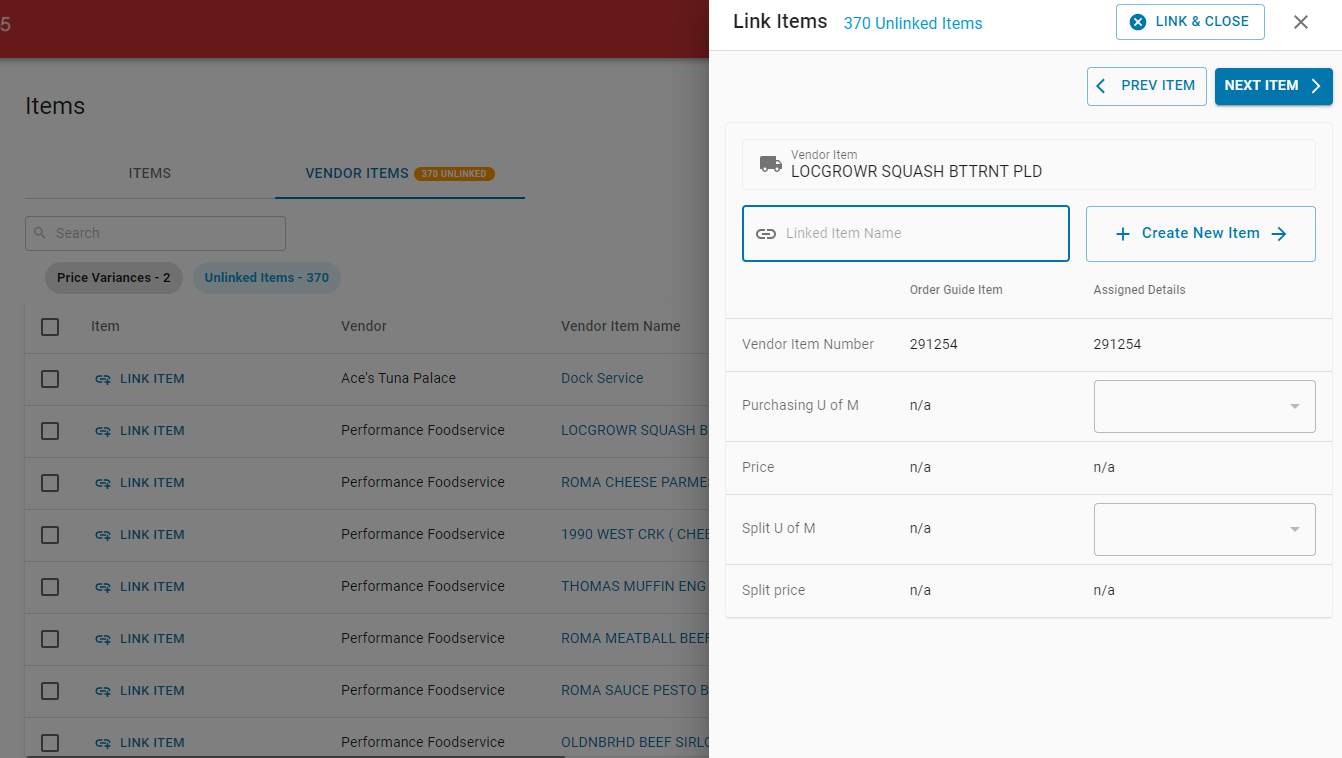The image size is (1342, 758).
Task: Check the ROMA MEATBALL BEEF row checkbox
Action: [x=50, y=639]
